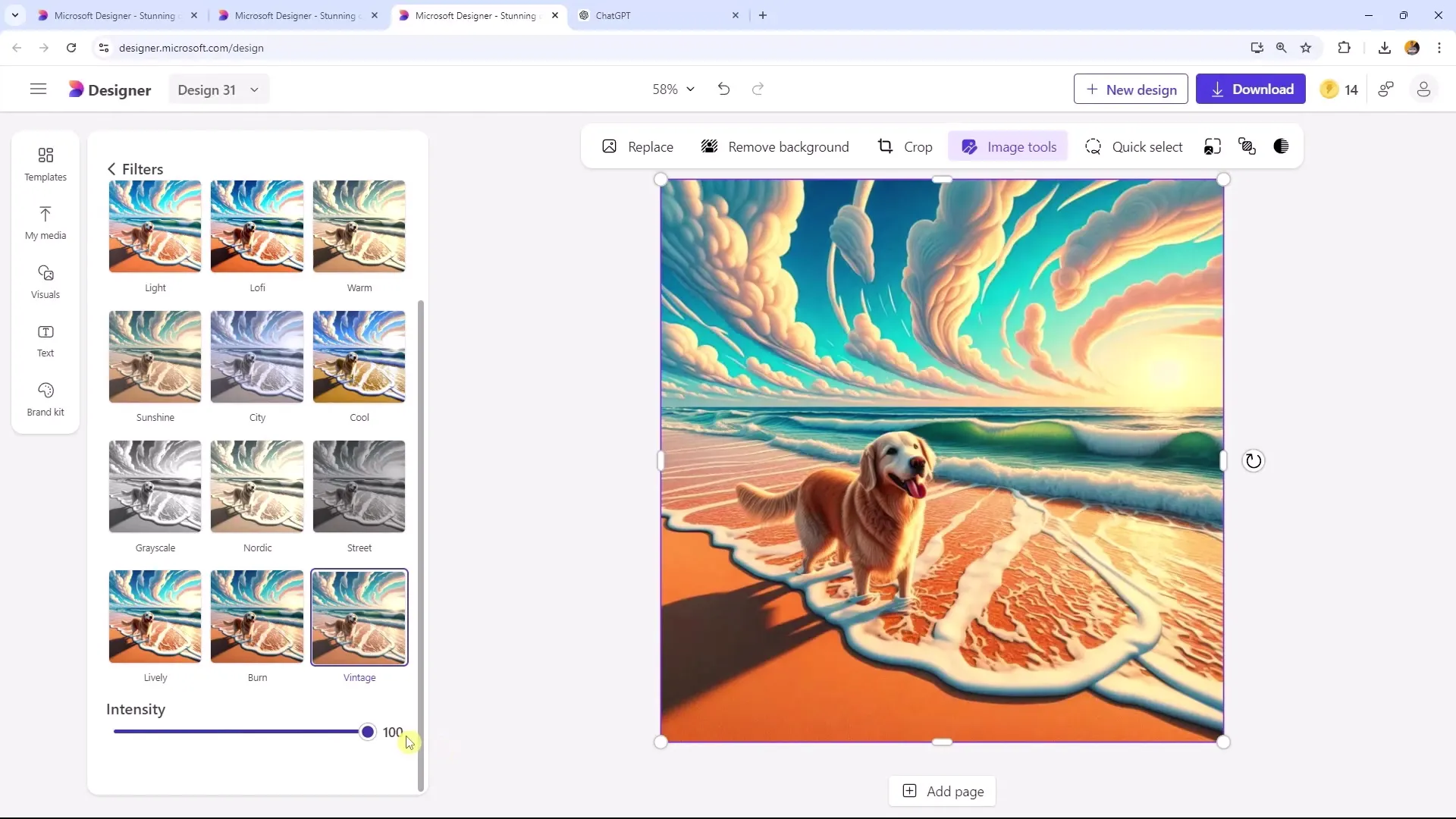This screenshot has width=1456, height=819.
Task: Click the refresh/reset icon on canvas
Action: point(1255,460)
